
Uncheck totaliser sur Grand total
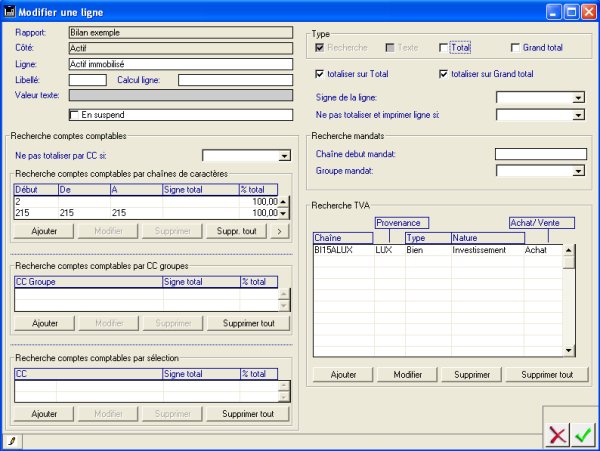pos(443,74)
